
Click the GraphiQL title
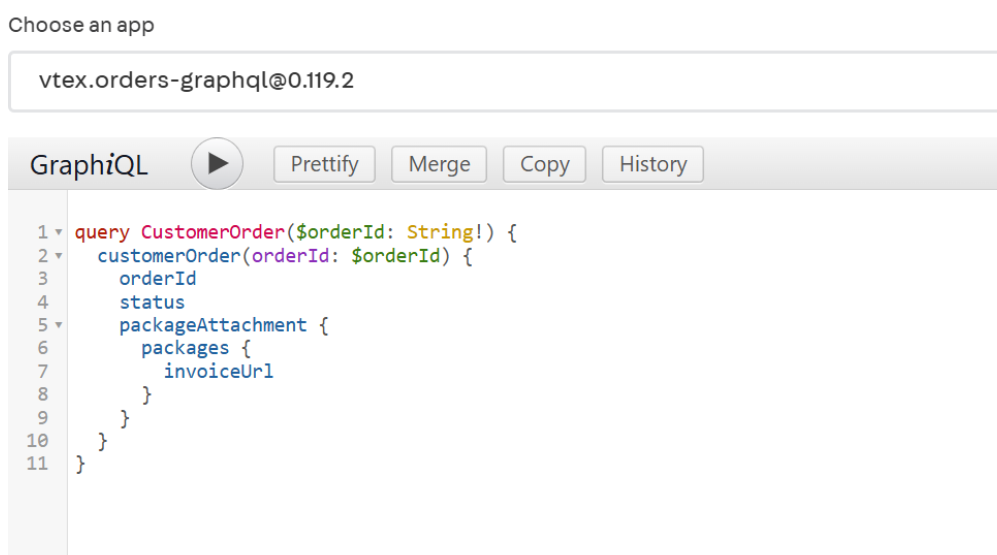tap(88, 165)
